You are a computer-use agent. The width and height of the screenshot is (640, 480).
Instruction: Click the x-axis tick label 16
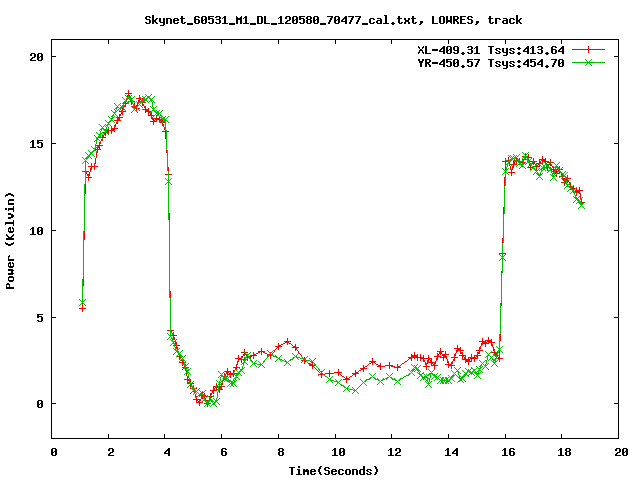click(508, 452)
